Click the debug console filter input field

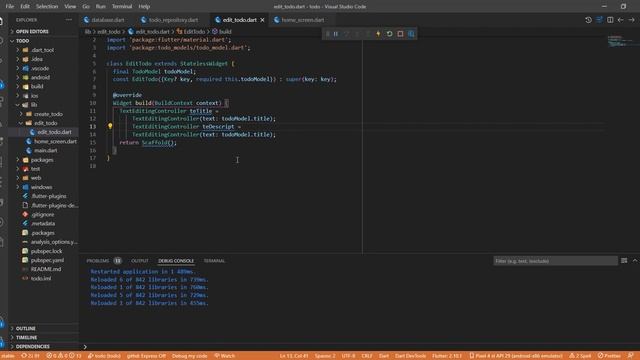click(555, 261)
